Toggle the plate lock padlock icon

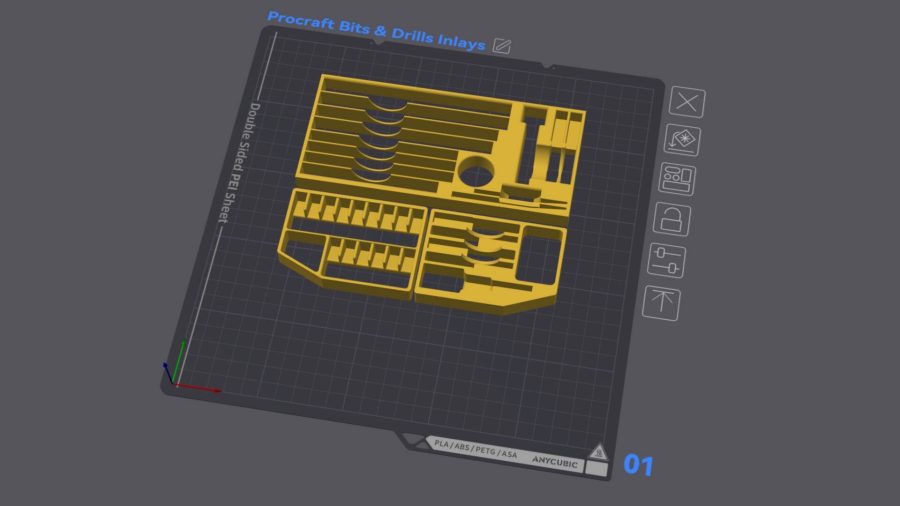[x=672, y=219]
